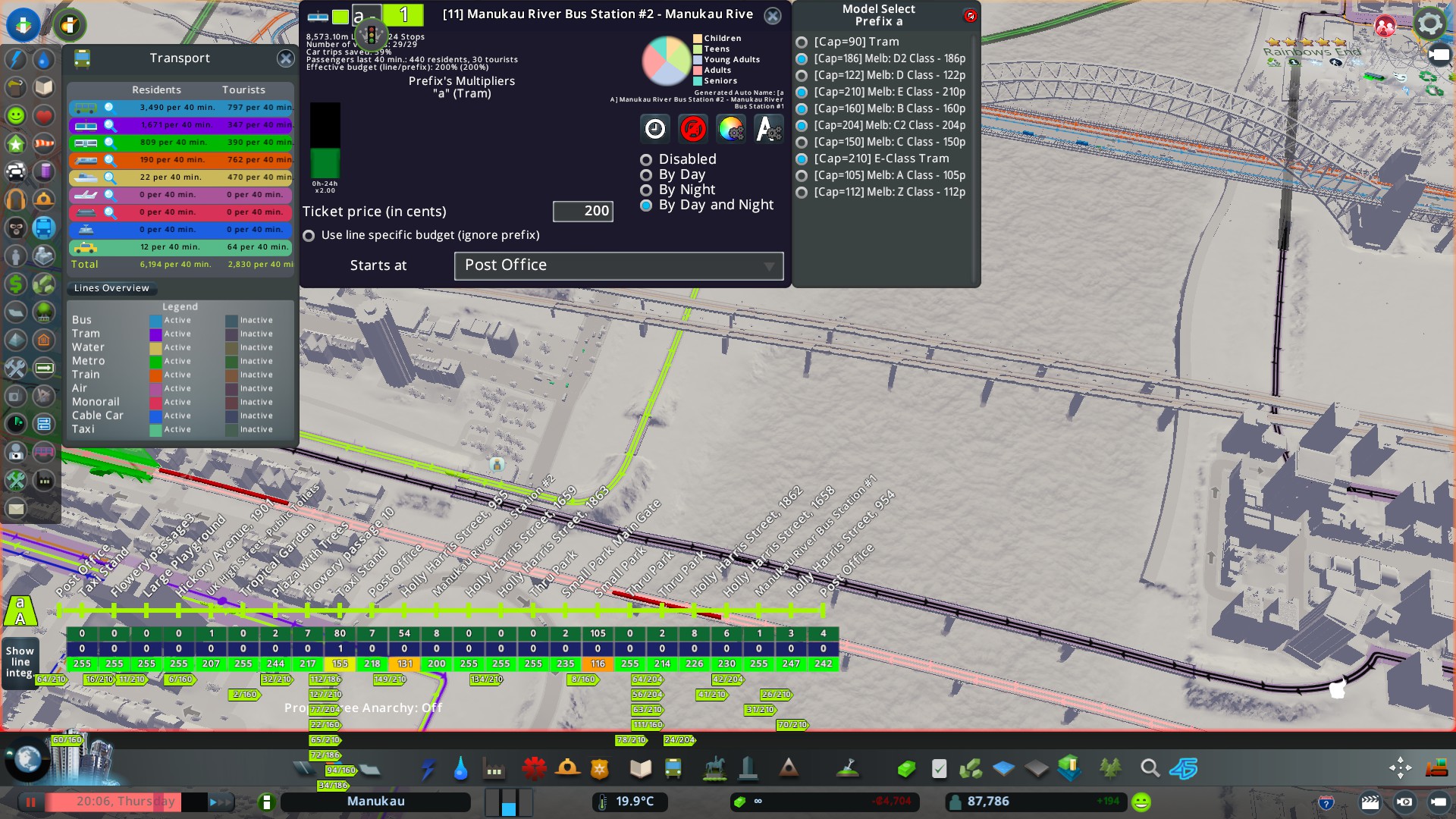The width and height of the screenshot is (1456, 819).
Task: Open the Happiness info view
Action: point(16,115)
